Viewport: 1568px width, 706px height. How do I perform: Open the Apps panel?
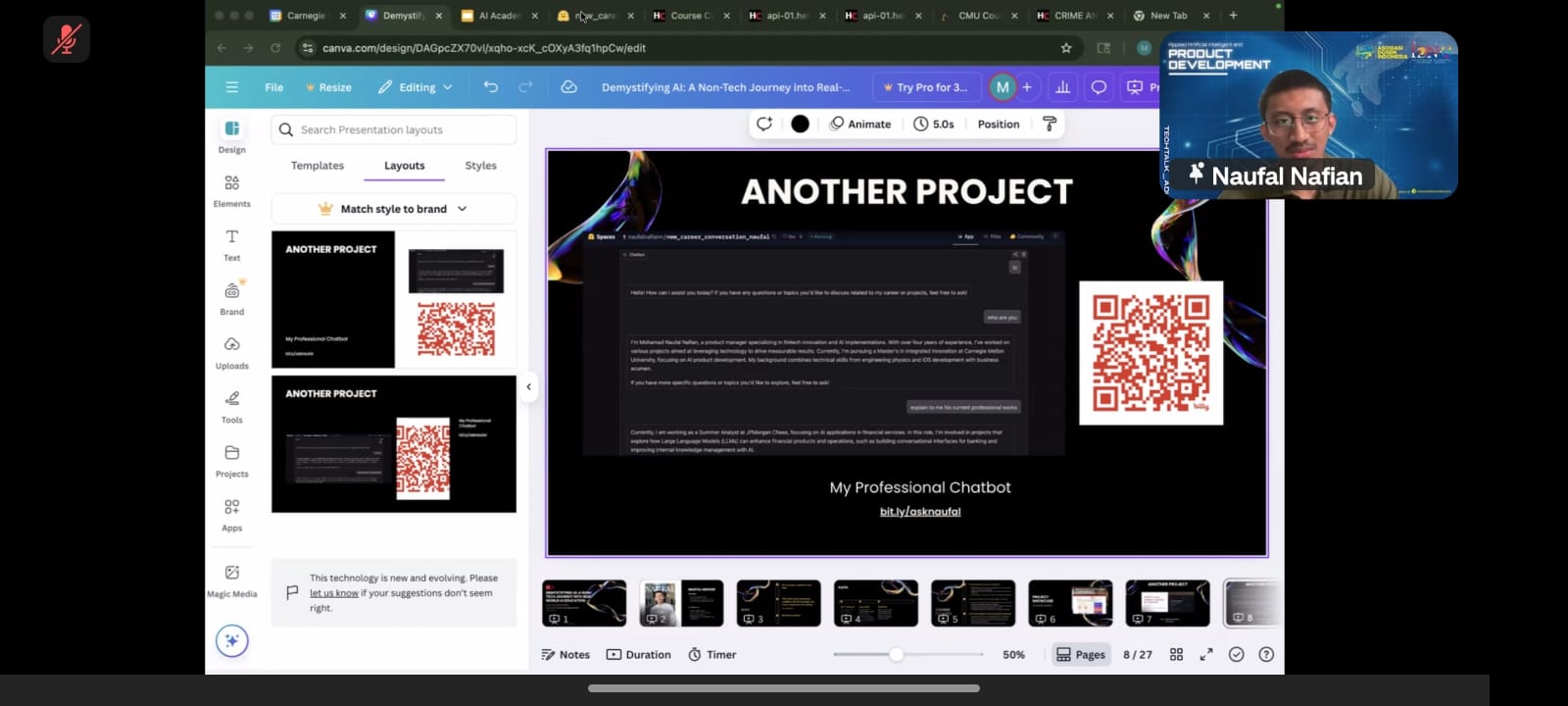232,514
